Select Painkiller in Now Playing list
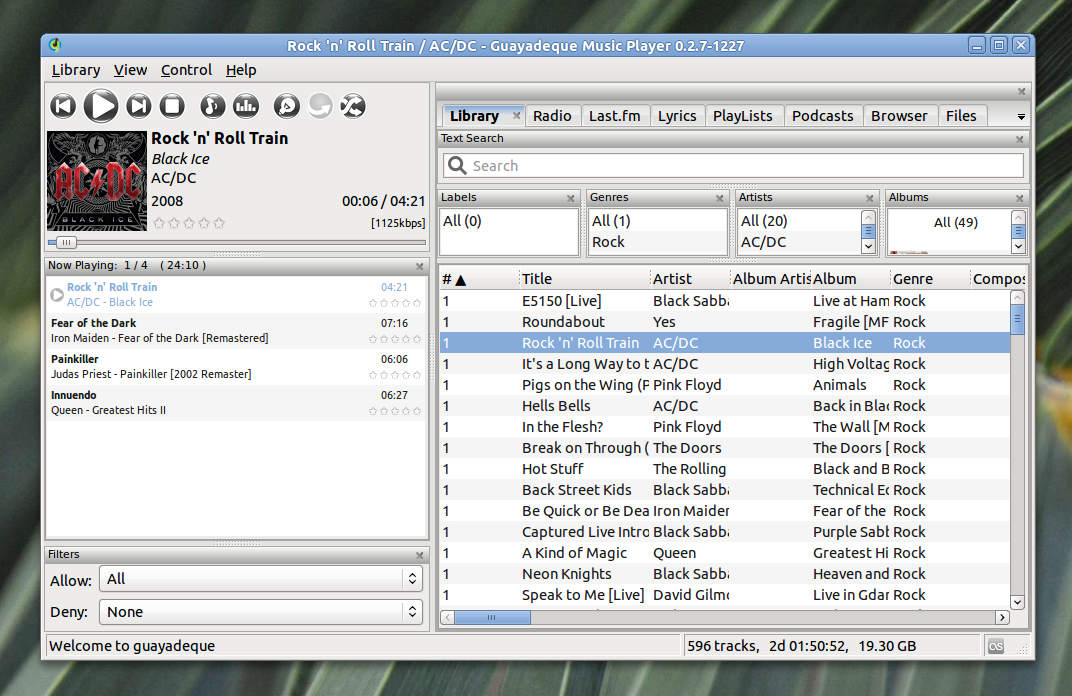1072x696 pixels. pyautogui.click(x=236, y=366)
